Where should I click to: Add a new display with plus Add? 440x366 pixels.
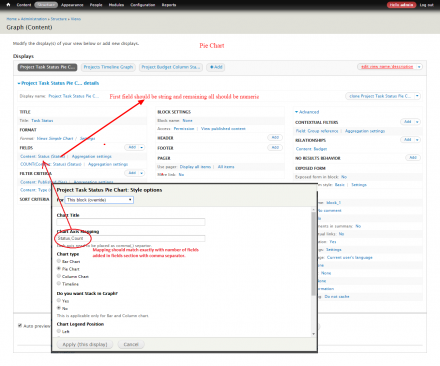click(216, 67)
